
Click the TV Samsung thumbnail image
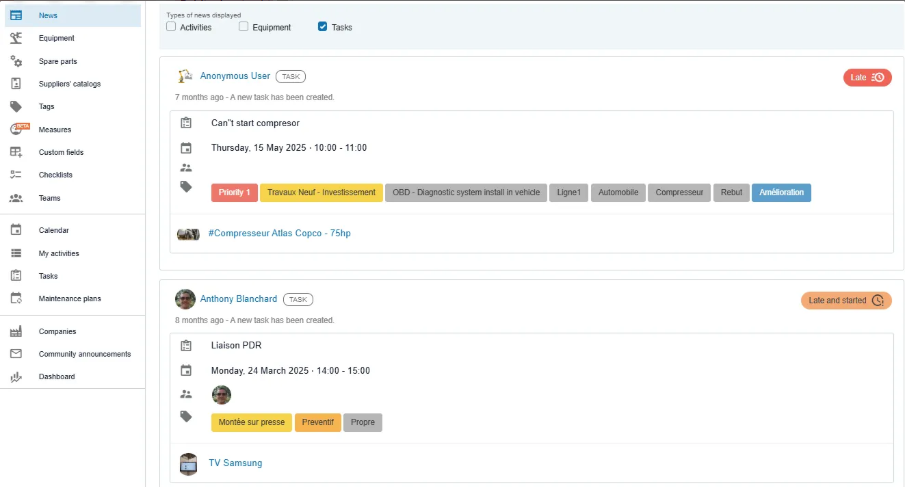click(x=188, y=464)
